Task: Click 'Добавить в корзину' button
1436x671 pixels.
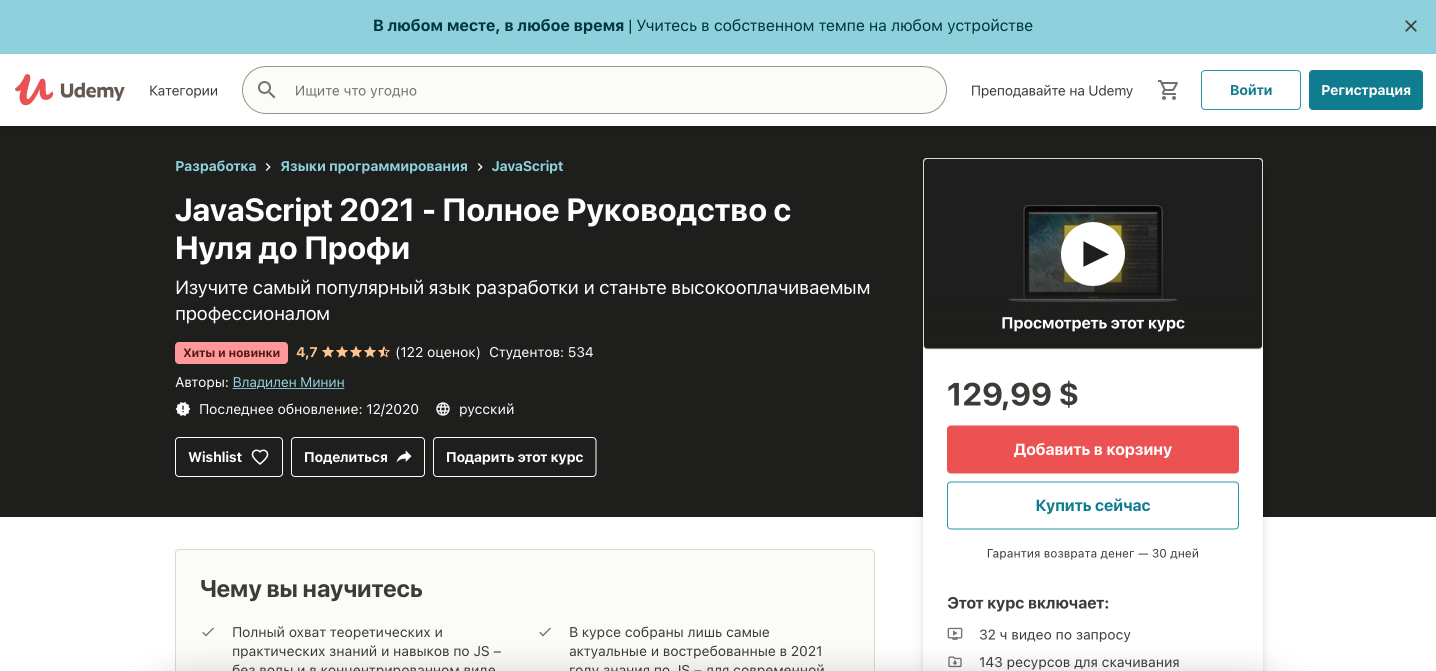Action: [1093, 450]
